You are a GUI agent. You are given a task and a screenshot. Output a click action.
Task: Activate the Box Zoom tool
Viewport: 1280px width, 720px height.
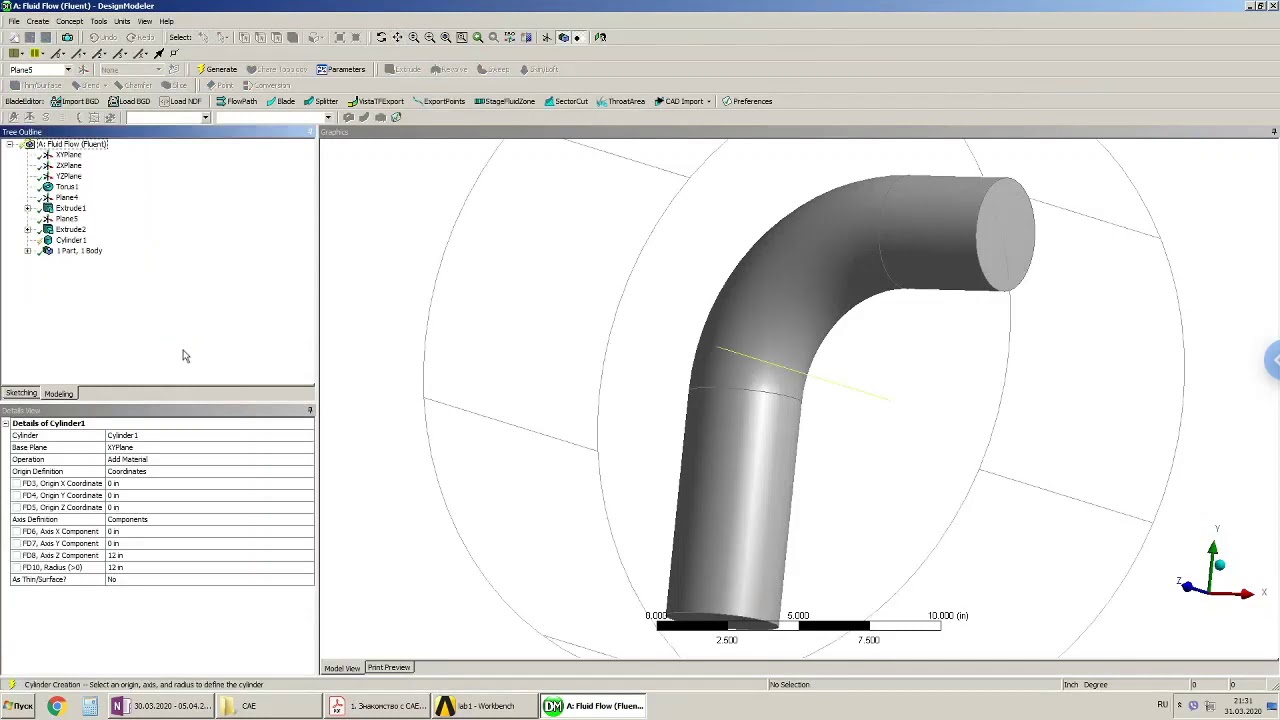click(x=445, y=37)
